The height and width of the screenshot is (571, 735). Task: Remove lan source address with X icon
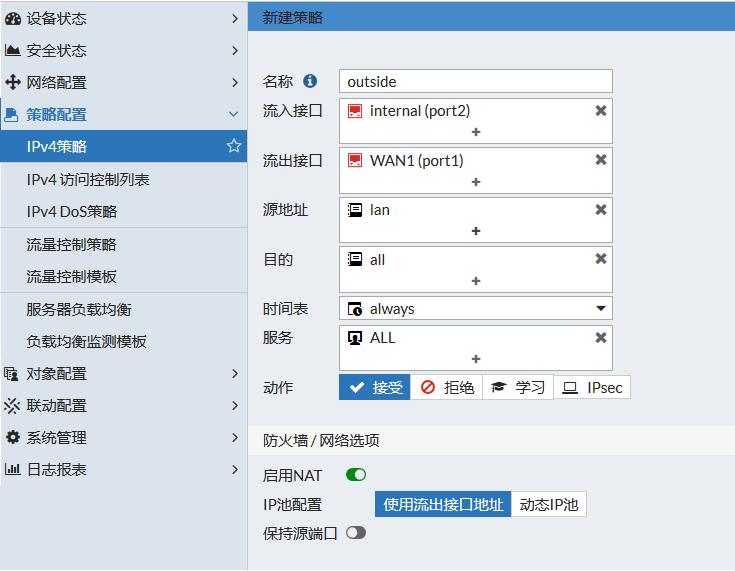(600, 210)
